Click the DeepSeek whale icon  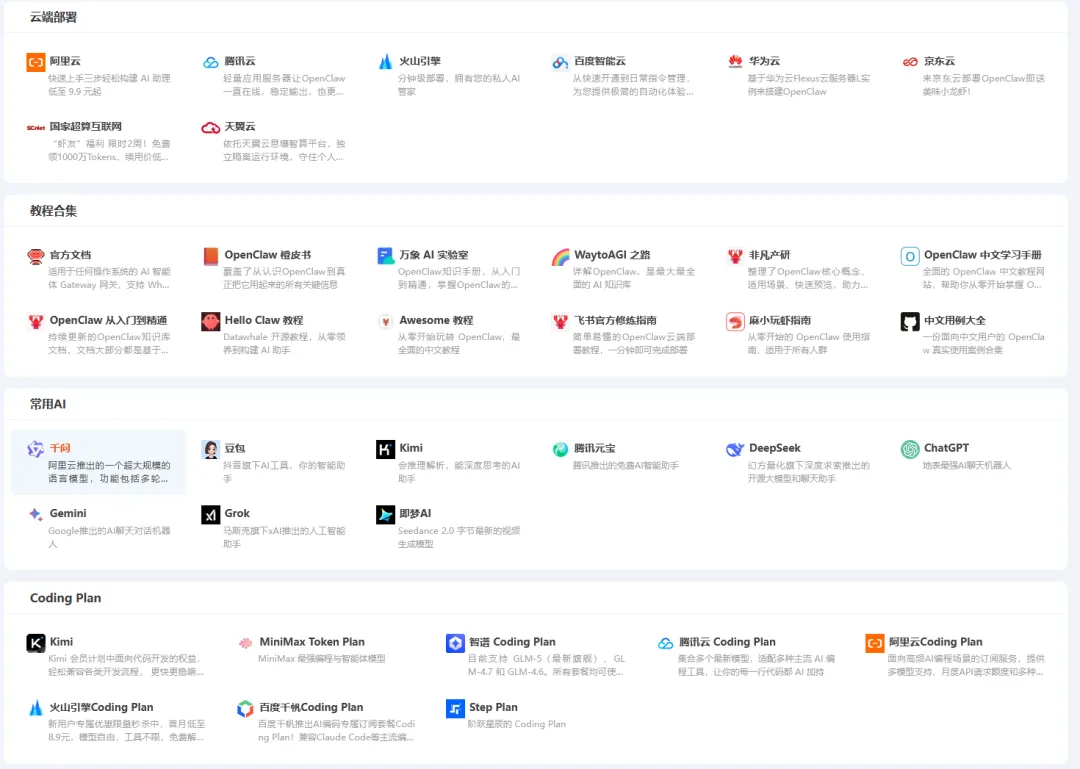[x=736, y=449]
